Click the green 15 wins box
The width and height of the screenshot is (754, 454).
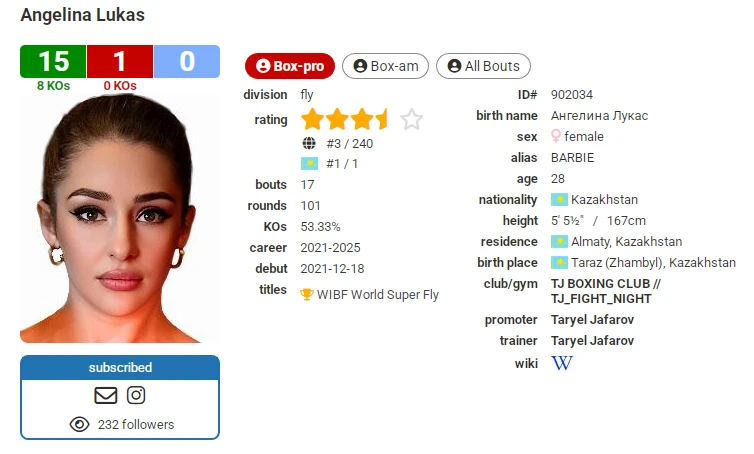(53, 62)
